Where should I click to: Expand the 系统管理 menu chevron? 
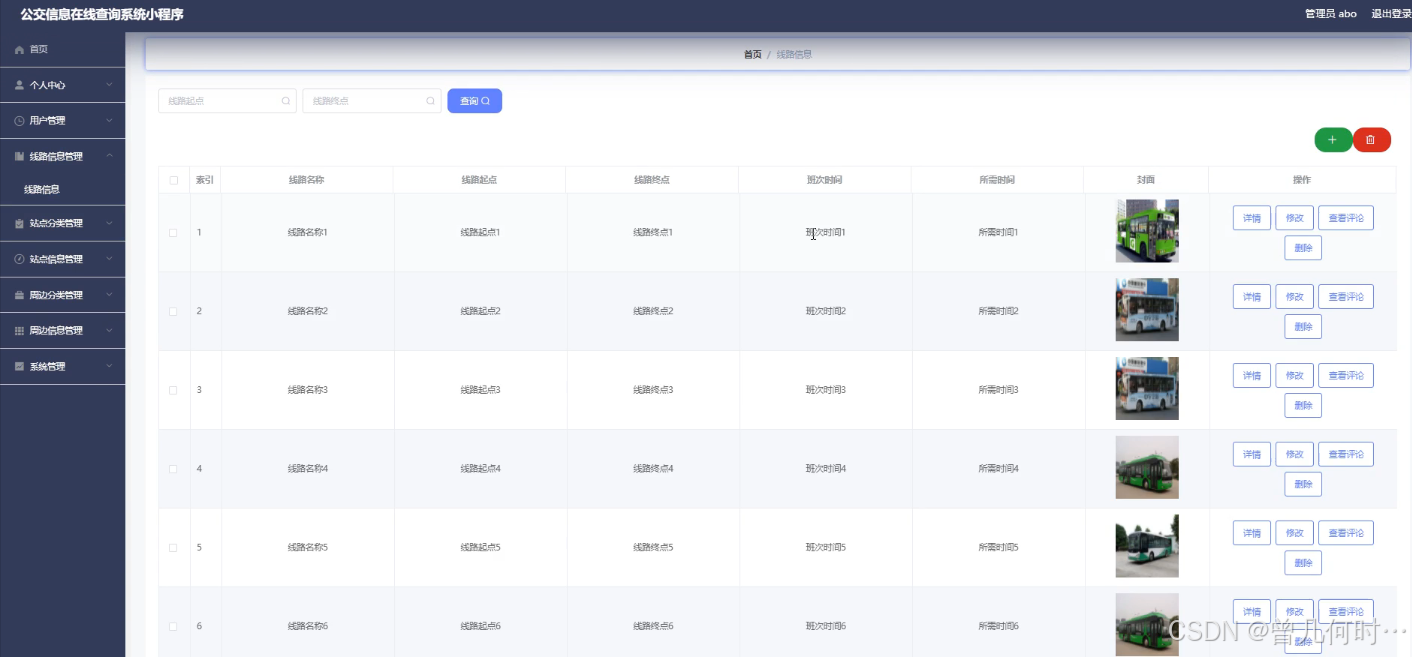click(109, 366)
